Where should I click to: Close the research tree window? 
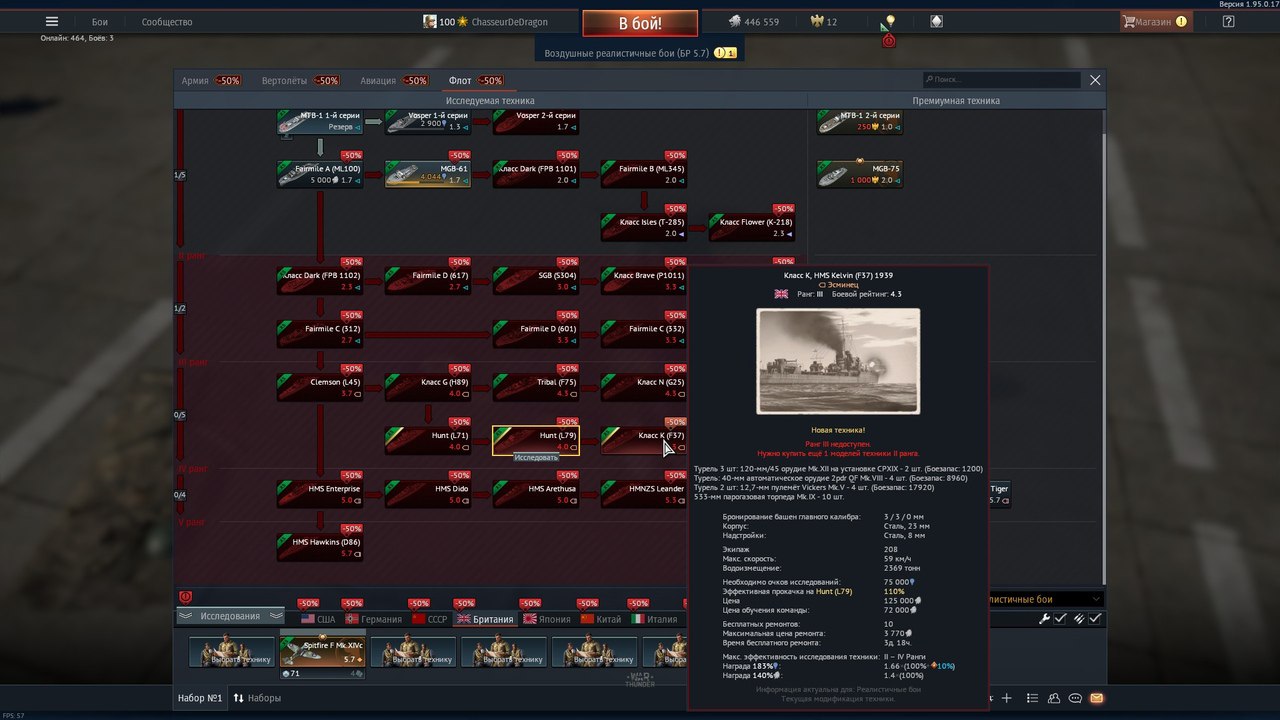[1095, 80]
